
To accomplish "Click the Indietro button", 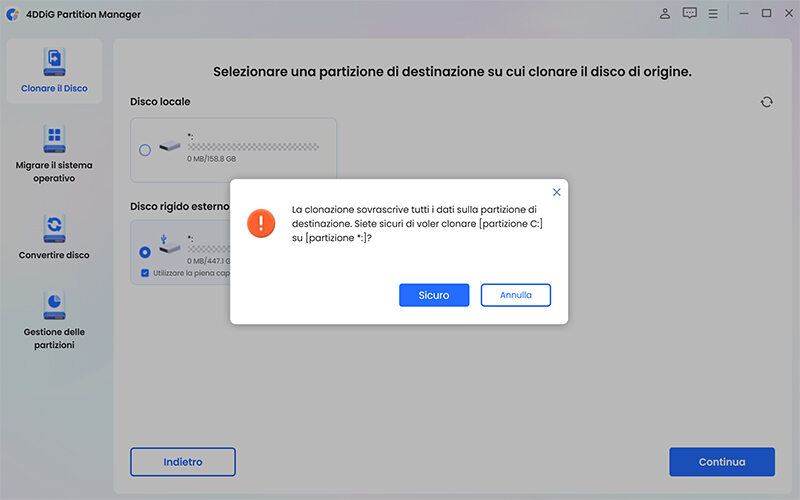I will (183, 462).
